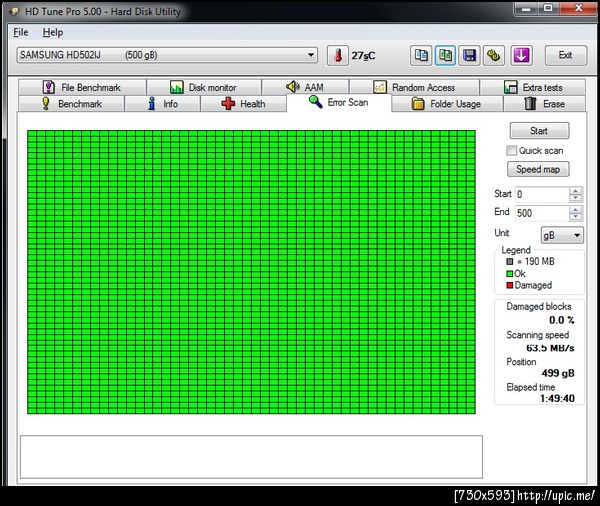Click the Start position input field
This screenshot has height=506, width=600.
[542, 194]
